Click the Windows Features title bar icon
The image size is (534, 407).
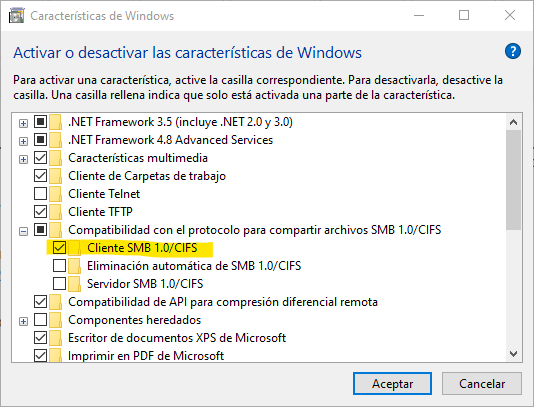pos(17,16)
